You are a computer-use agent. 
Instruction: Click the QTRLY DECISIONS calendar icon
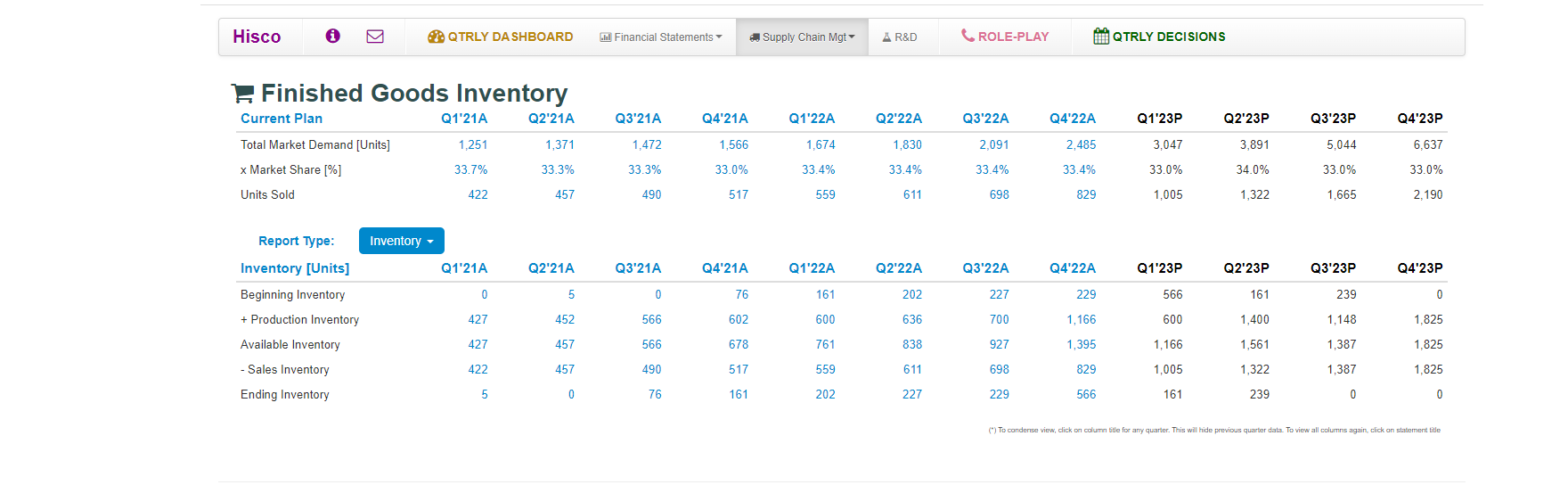click(x=1101, y=37)
